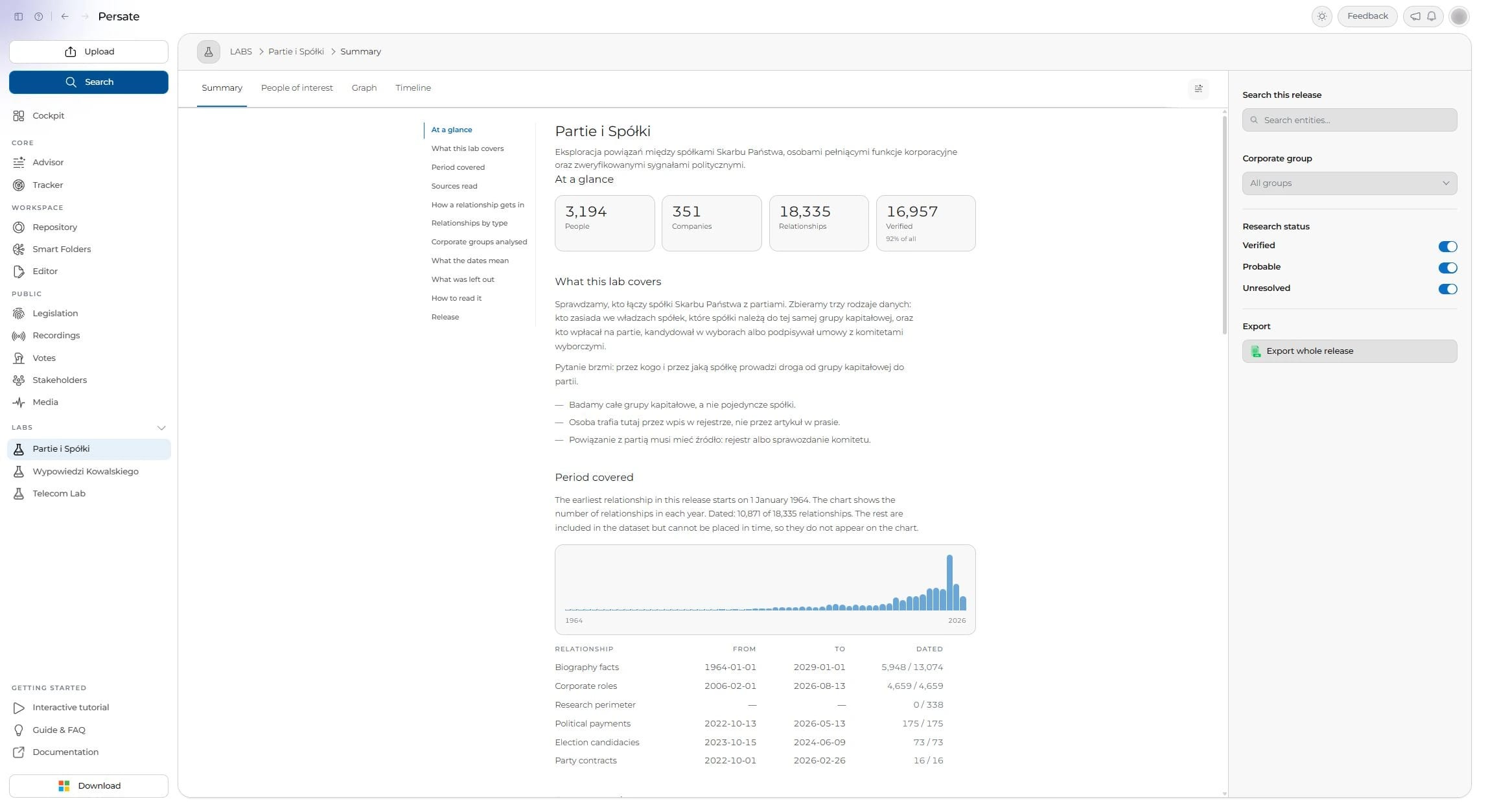Image resolution: width=1486 pixels, height=812 pixels.
Task: Switch theme with the sun icon
Action: click(1321, 17)
